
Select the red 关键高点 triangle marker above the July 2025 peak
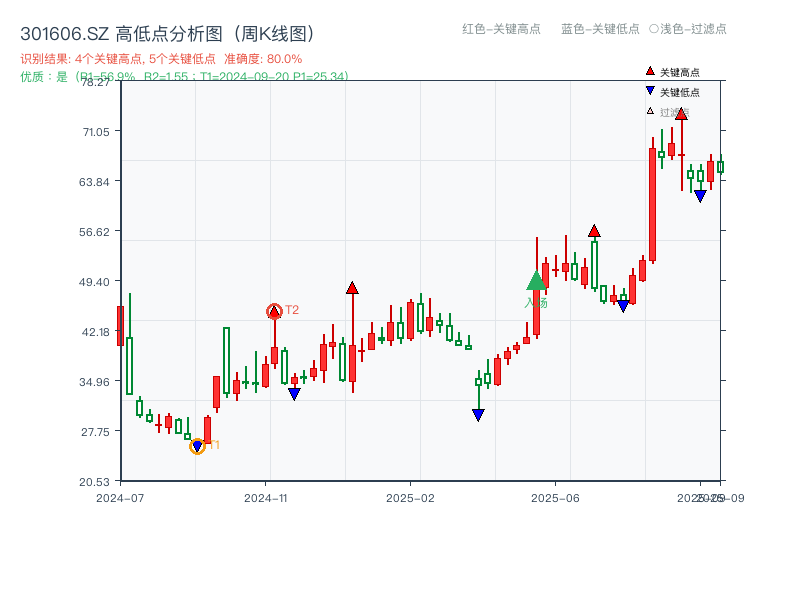coord(681,113)
